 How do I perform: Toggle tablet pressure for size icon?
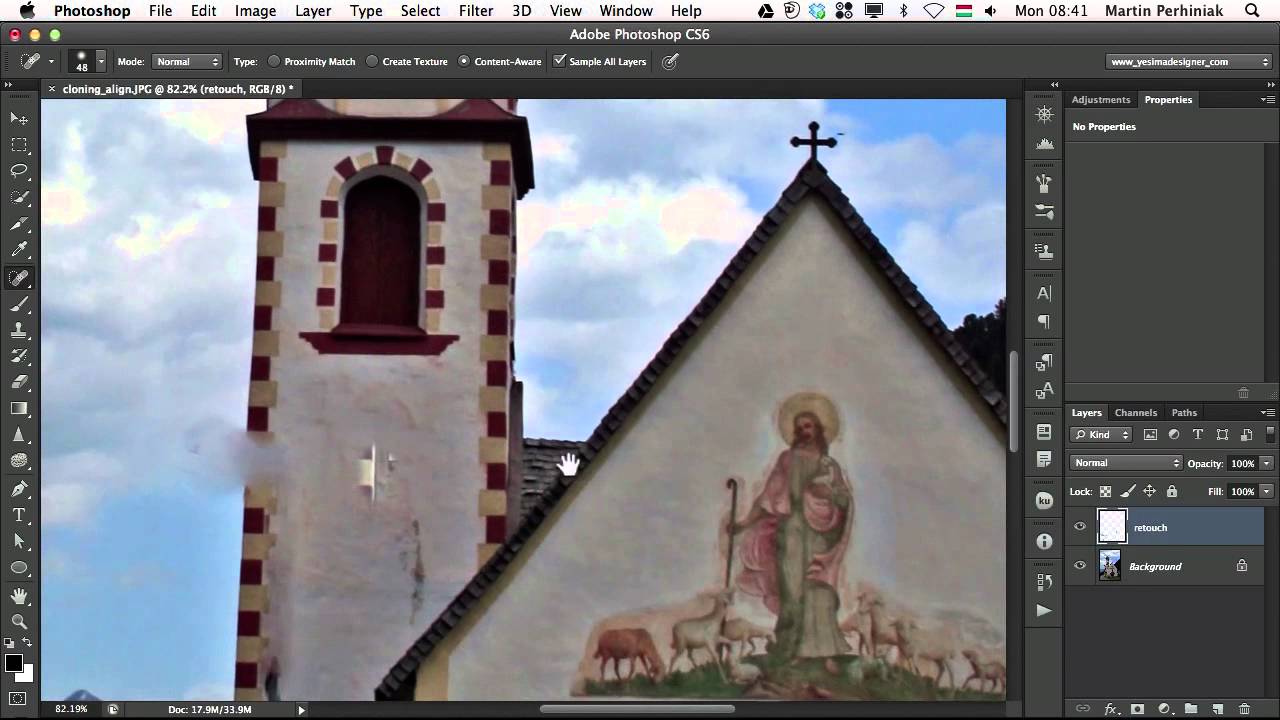click(670, 61)
